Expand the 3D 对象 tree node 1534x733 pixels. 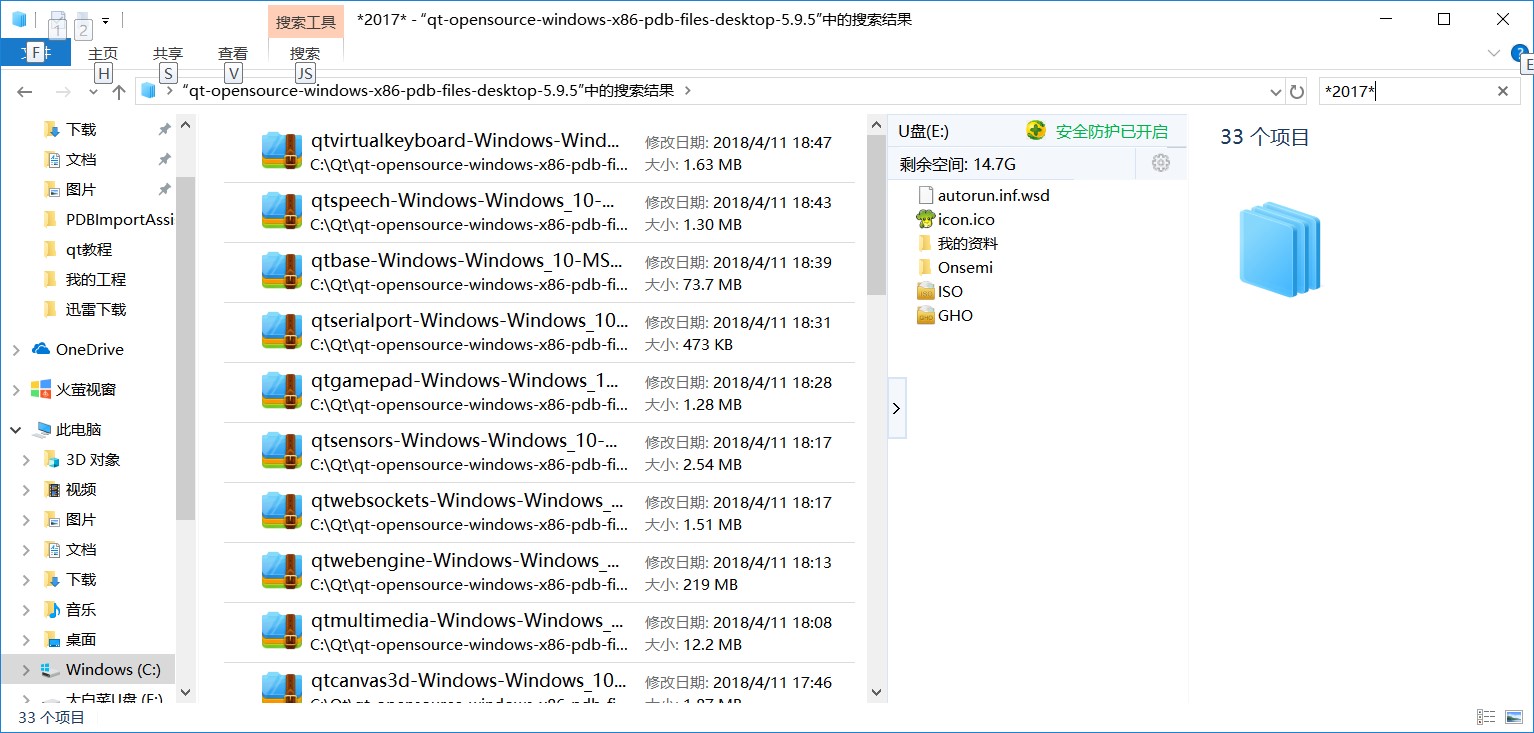[26, 460]
